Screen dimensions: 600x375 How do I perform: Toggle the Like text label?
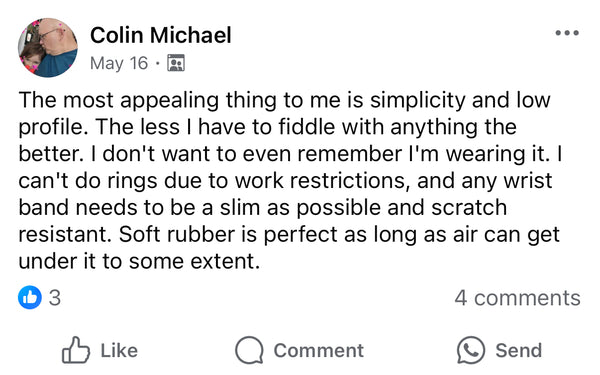[119, 351]
